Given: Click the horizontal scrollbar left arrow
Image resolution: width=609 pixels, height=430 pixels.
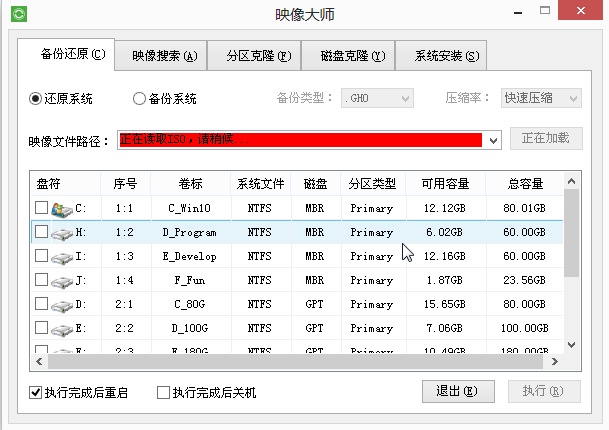Looking at the screenshot, I should pyautogui.click(x=39, y=362).
